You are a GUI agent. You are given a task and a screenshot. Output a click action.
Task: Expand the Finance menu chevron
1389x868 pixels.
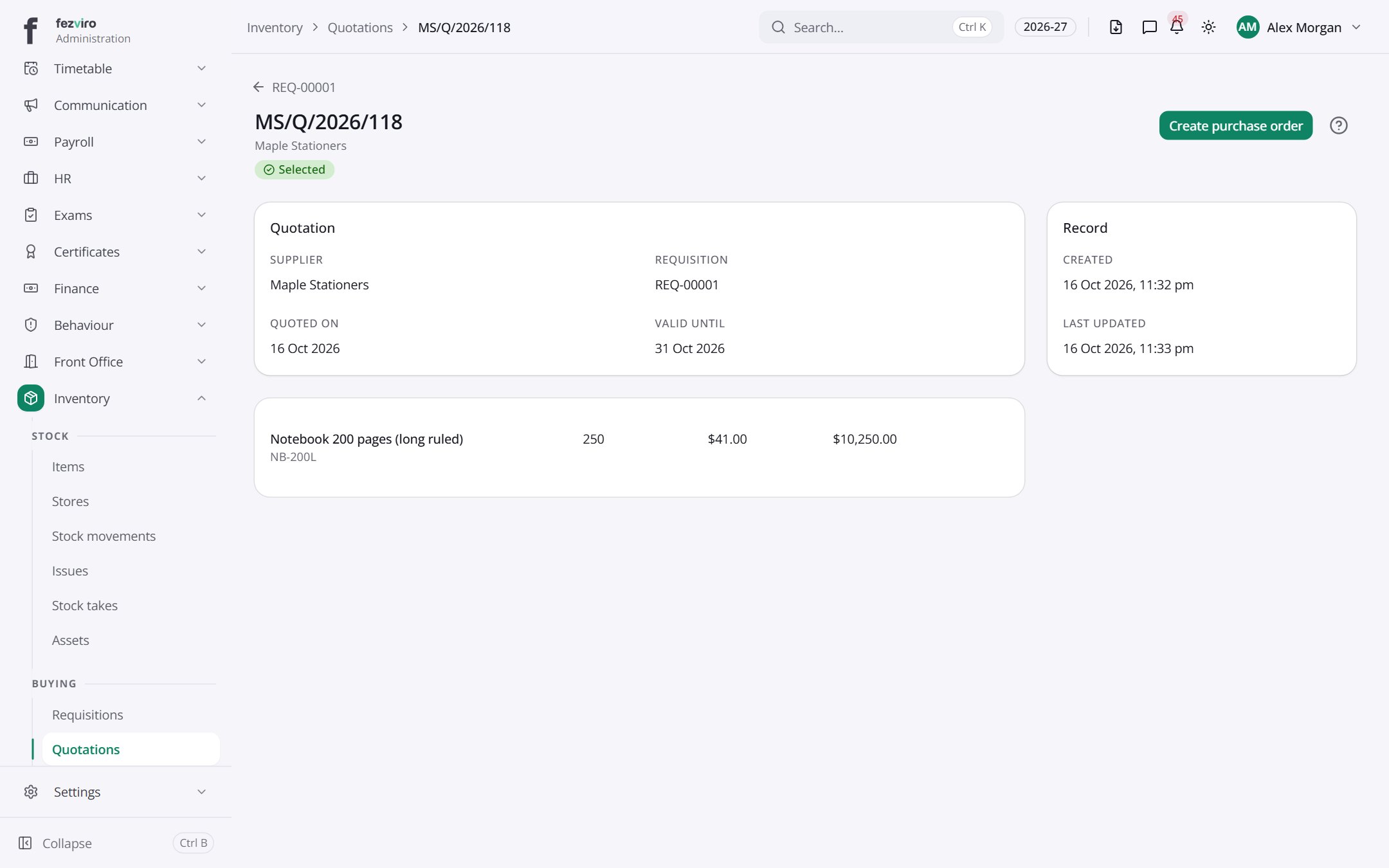[201, 288]
